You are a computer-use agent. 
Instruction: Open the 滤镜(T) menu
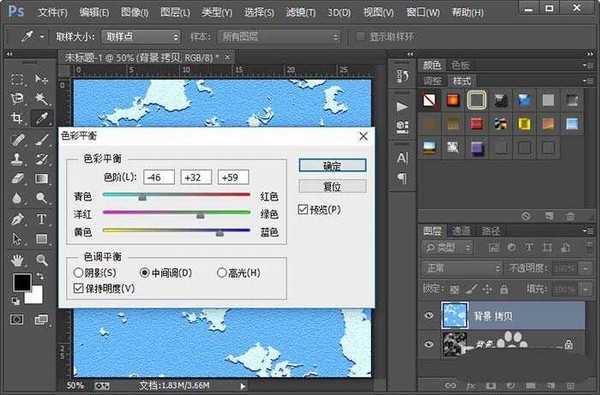(x=301, y=12)
